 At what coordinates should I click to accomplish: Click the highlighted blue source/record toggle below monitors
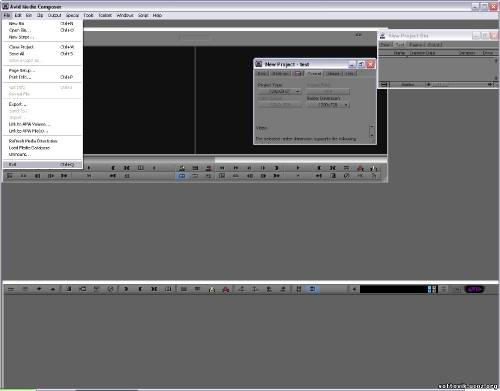(x=182, y=176)
